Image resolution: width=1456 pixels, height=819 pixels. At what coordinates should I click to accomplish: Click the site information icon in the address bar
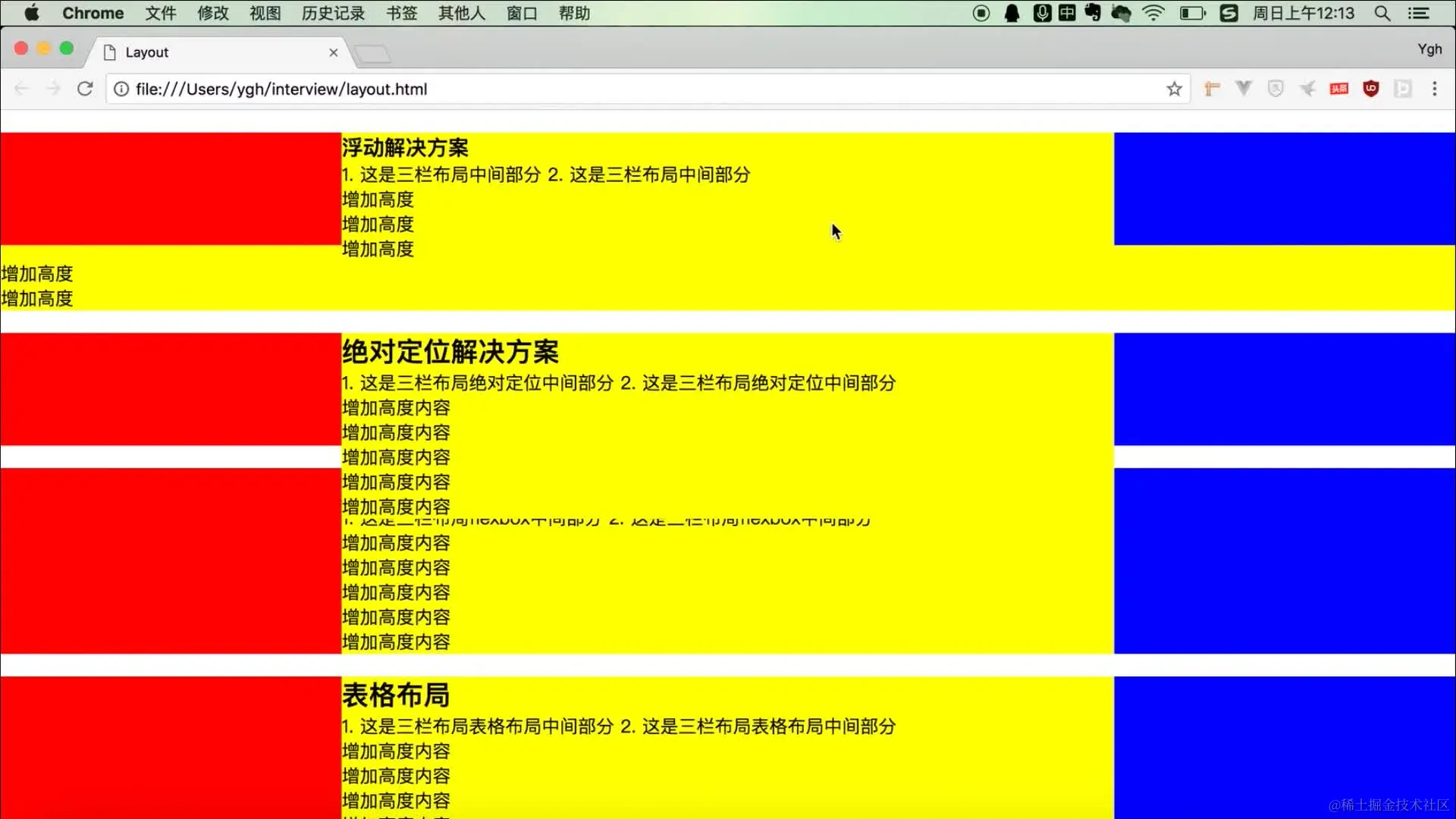coord(121,89)
